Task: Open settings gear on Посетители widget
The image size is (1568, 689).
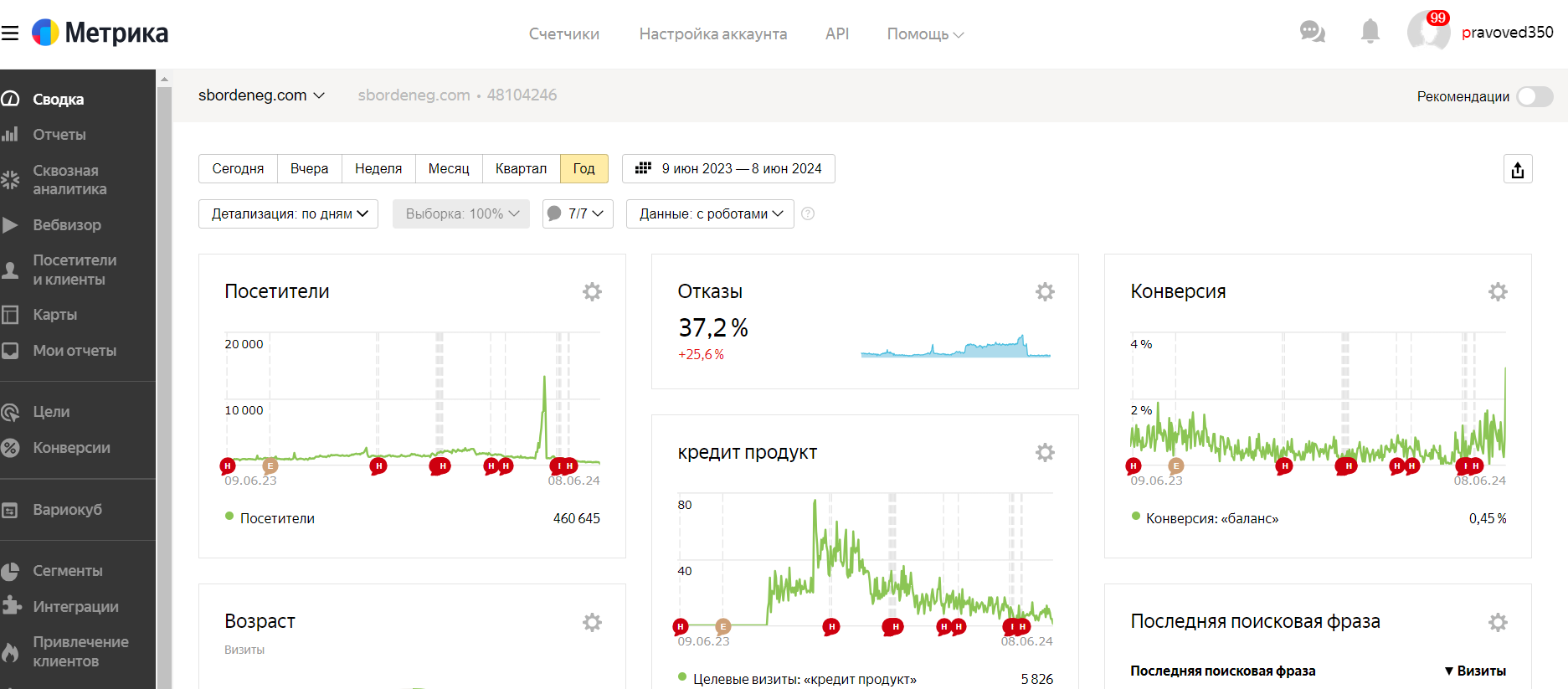Action: click(x=592, y=291)
